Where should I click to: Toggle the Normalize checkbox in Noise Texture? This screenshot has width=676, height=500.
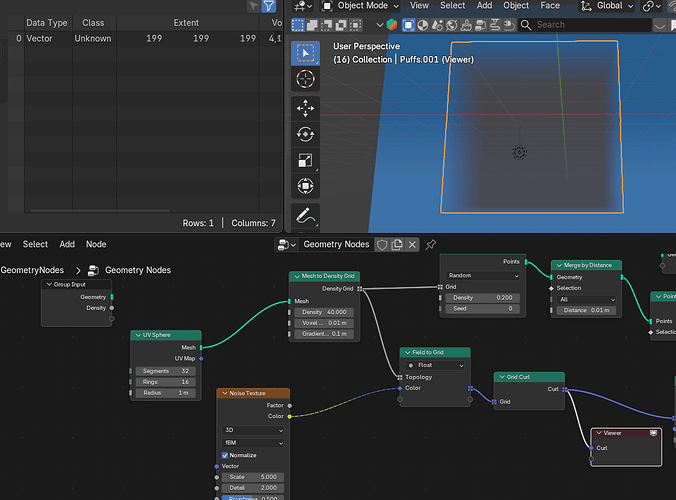[225, 455]
